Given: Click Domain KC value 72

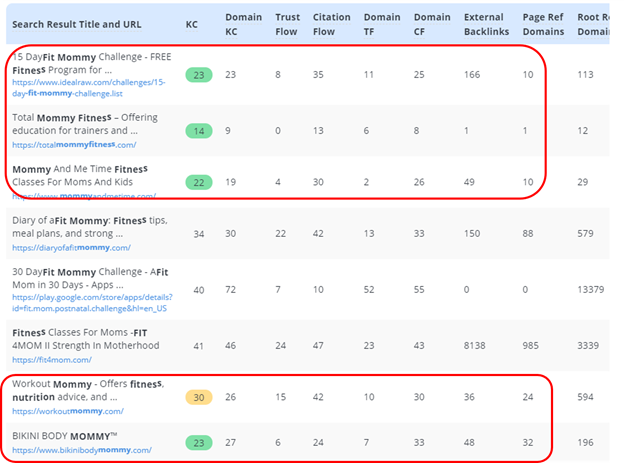Looking at the screenshot, I should 230,289.
